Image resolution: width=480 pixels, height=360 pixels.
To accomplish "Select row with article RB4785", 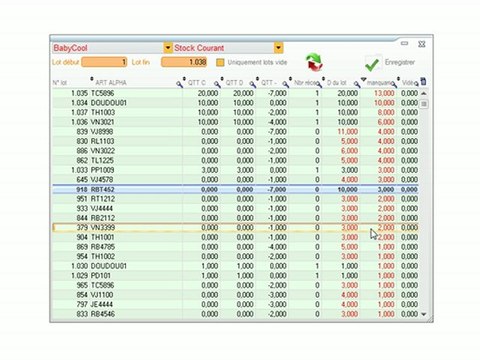I will [x=235, y=247].
